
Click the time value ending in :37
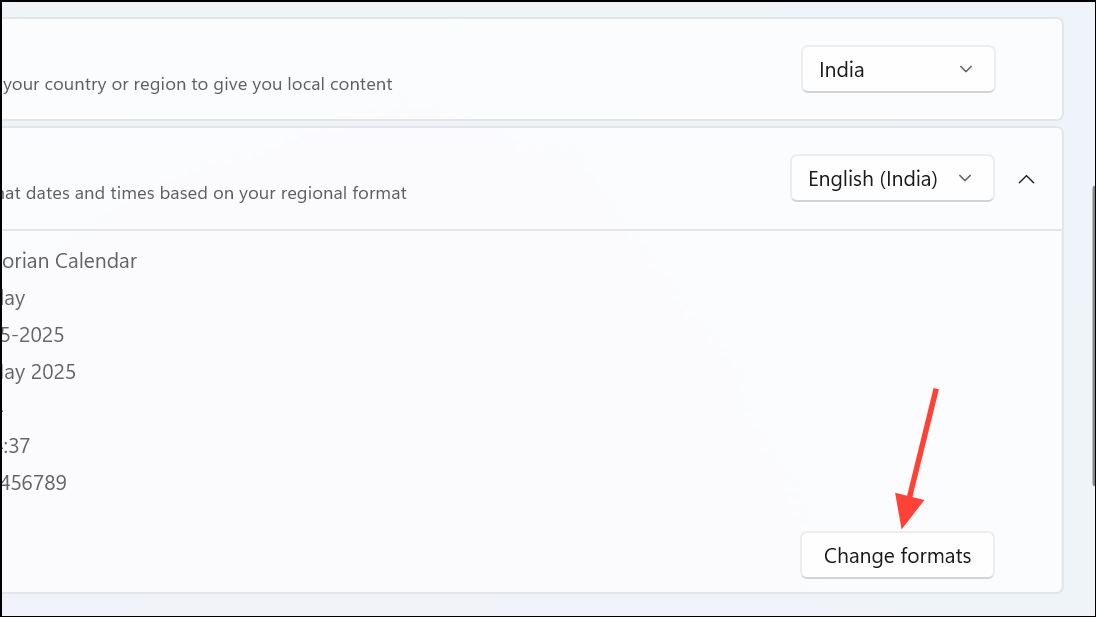click(16, 445)
